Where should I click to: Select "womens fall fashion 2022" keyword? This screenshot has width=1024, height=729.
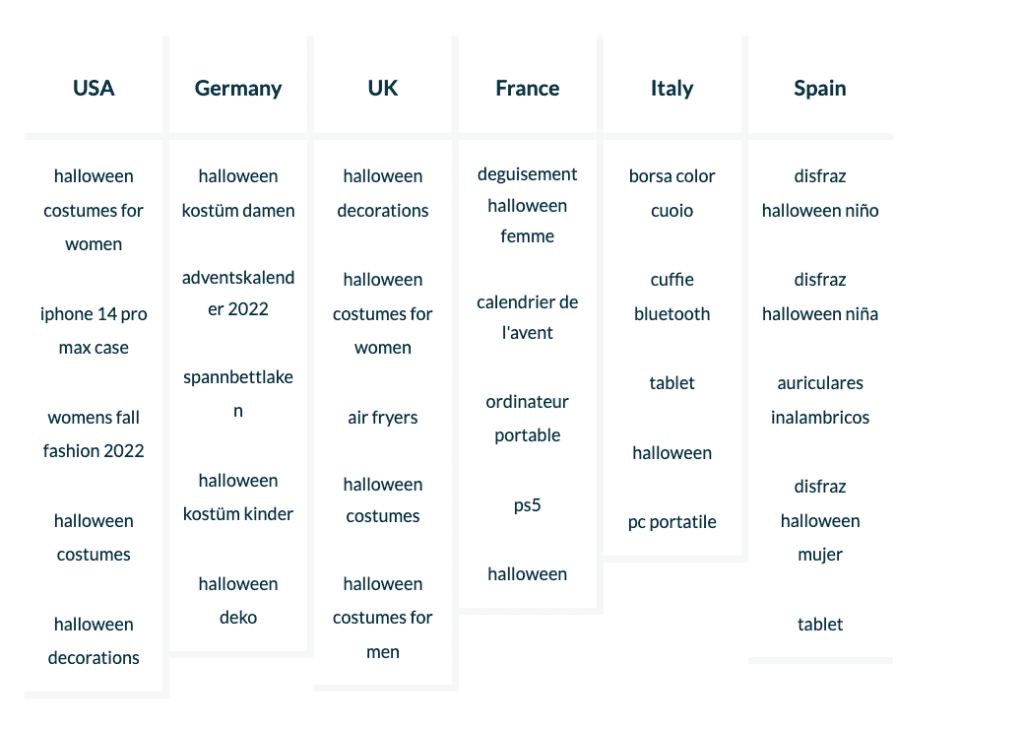pos(94,434)
